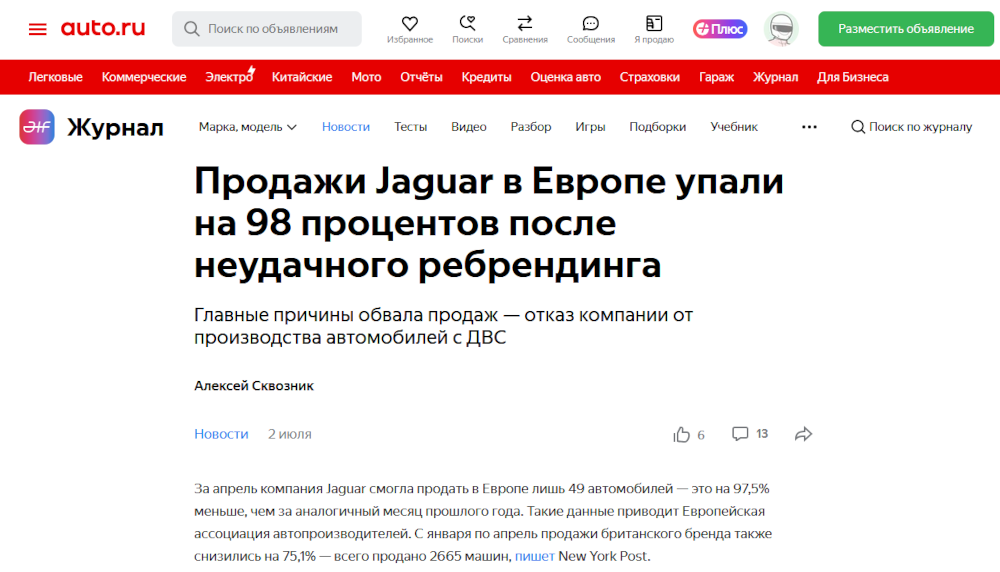Click Разместить объявление button

[x=906, y=29]
